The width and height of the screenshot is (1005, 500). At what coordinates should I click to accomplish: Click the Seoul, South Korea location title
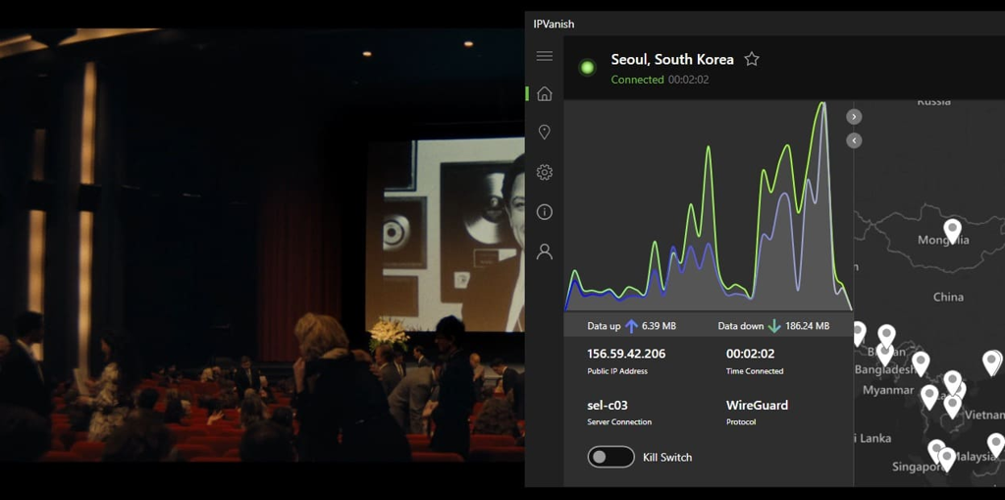(672, 59)
